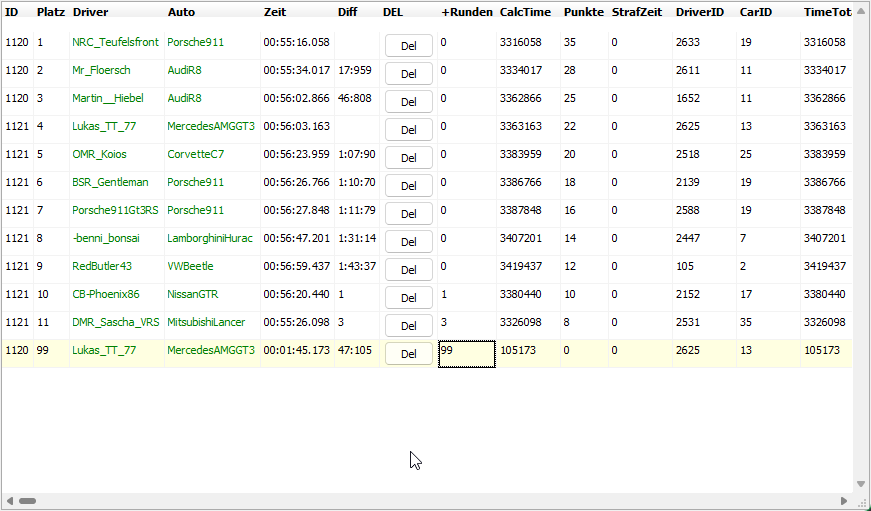Edit the +Runden field containing 99
This screenshot has height=511, width=871.
(x=466, y=354)
